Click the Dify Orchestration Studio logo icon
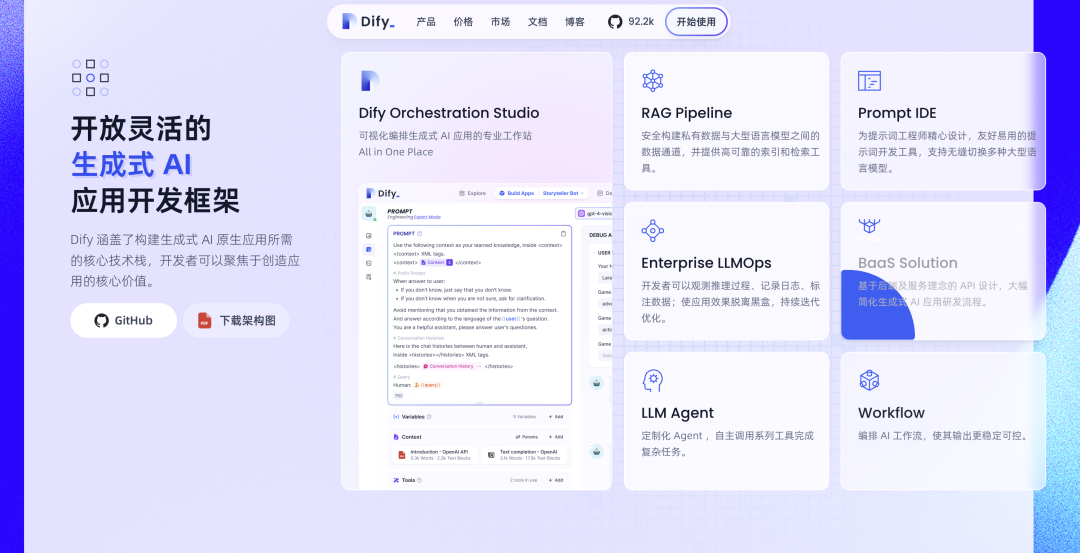Viewport: 1080px width, 553px height. pos(369,81)
